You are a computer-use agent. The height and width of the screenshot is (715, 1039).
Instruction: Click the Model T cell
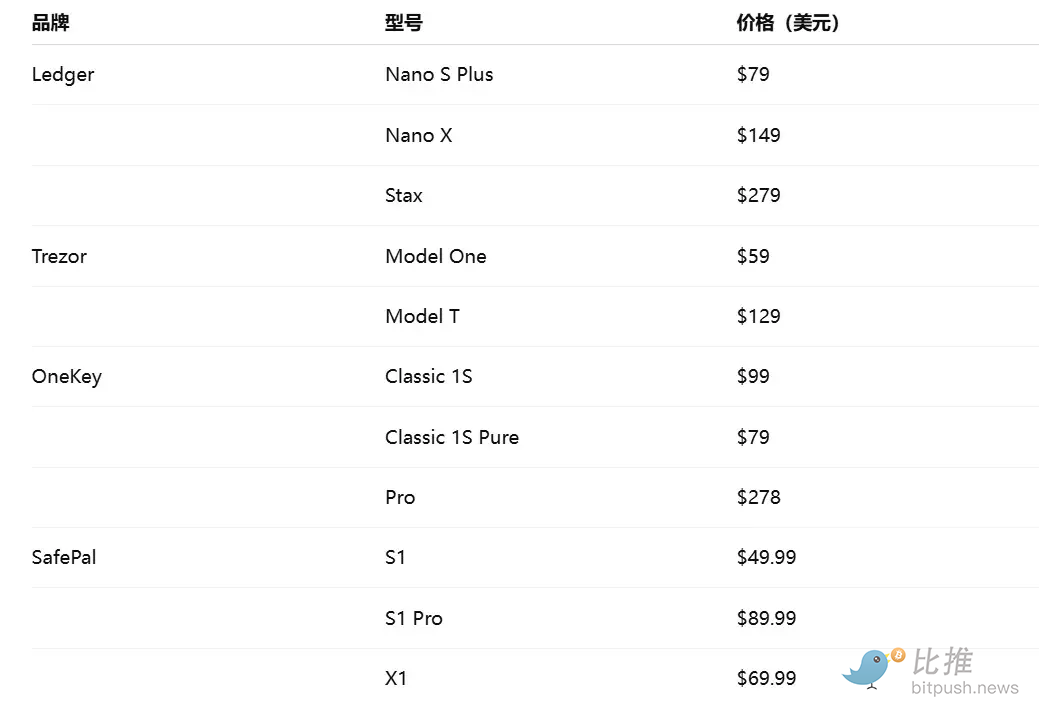coord(422,317)
